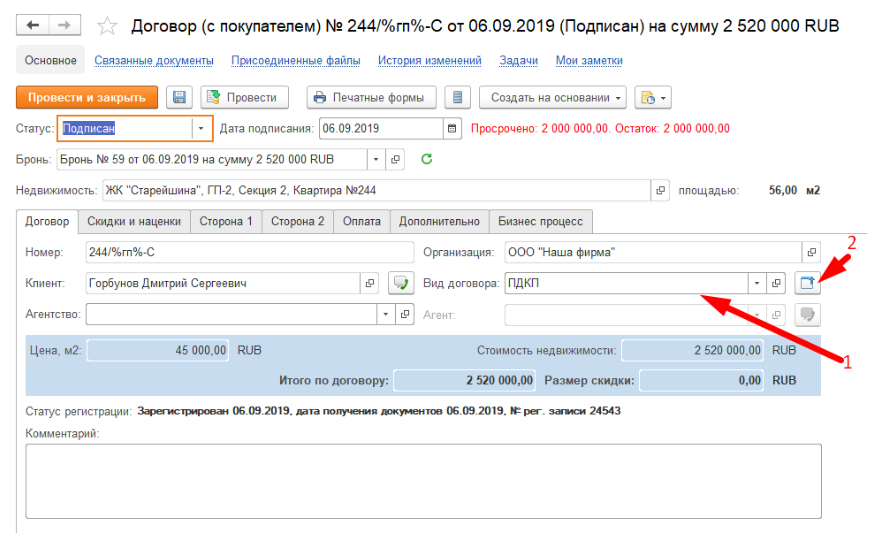882x533 pixels.
Task: Add document to favorites with star
Action: [108, 24]
